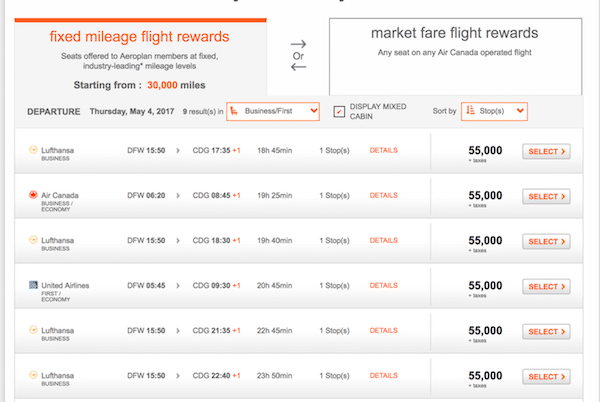Select the Lufthansa flight arriving CDG 18:30
Screen dimensions: 600x402
pyautogui.click(x=546, y=242)
